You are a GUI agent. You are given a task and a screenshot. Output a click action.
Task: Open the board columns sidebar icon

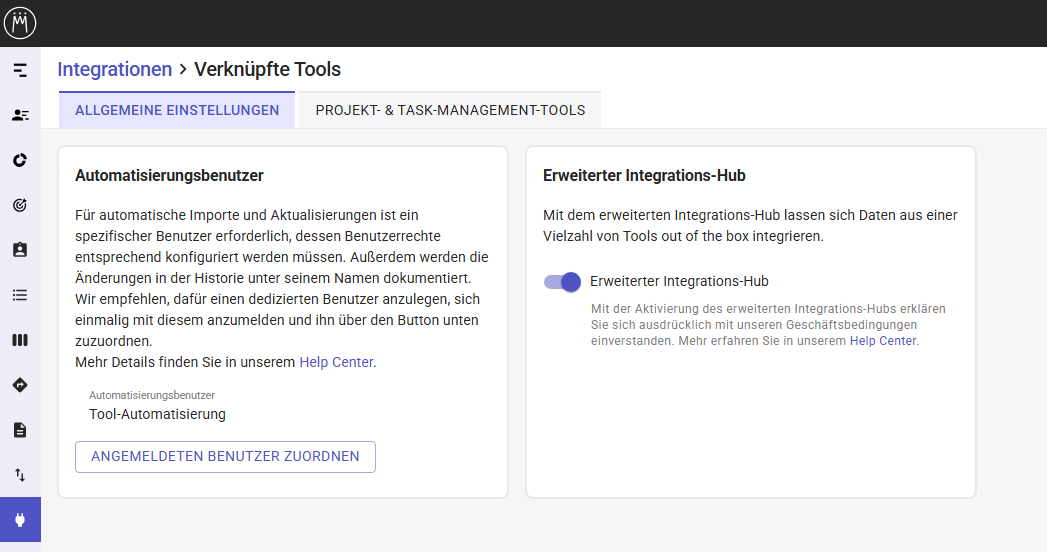click(x=20, y=340)
